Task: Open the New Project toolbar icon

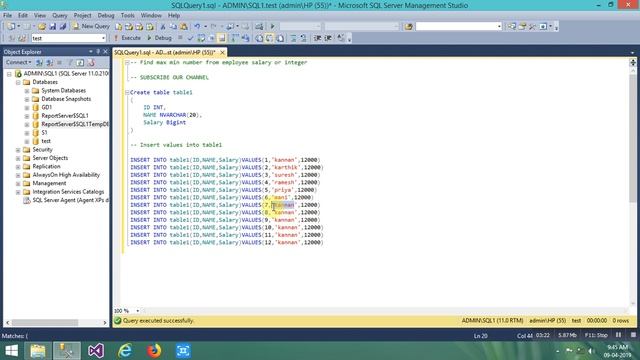Action: coord(11,26)
